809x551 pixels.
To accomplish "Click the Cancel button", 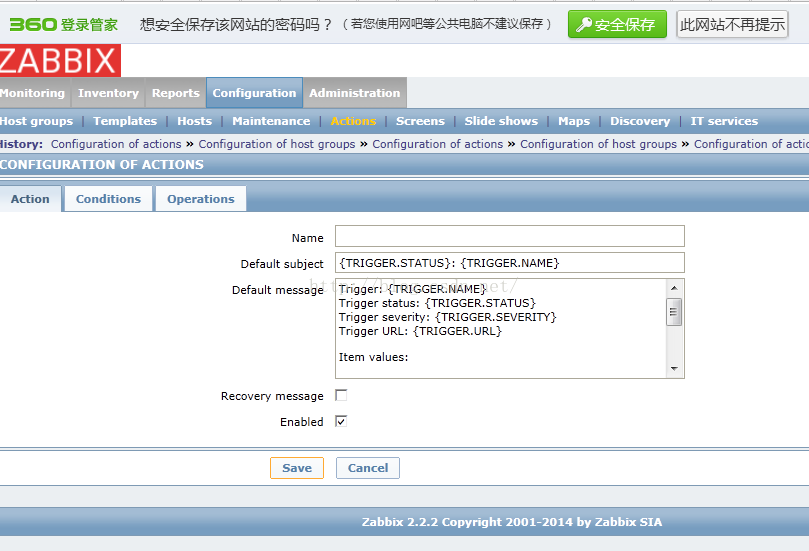I will [368, 468].
